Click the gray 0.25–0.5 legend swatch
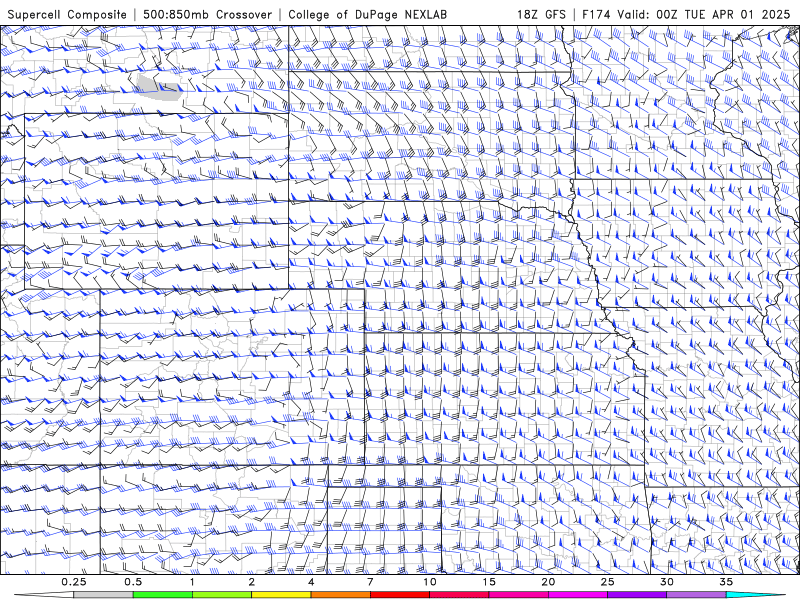800x600 pixels. 103,595
